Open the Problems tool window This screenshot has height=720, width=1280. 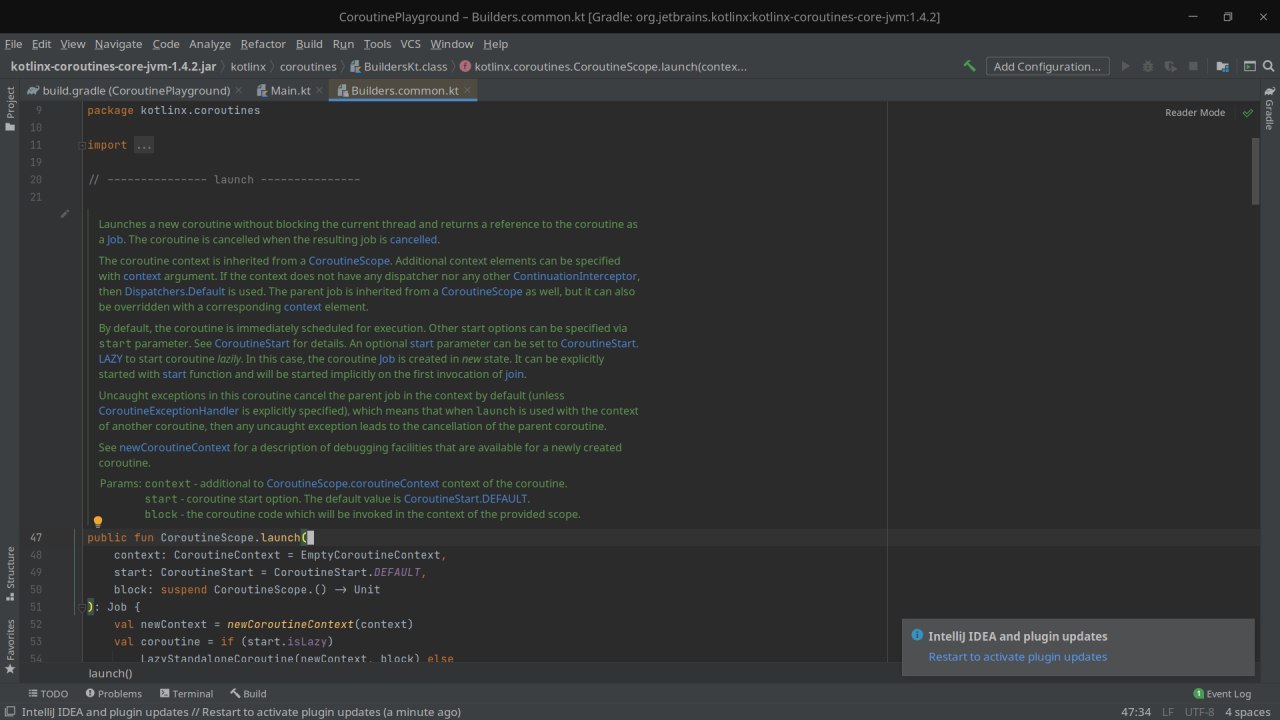point(114,693)
